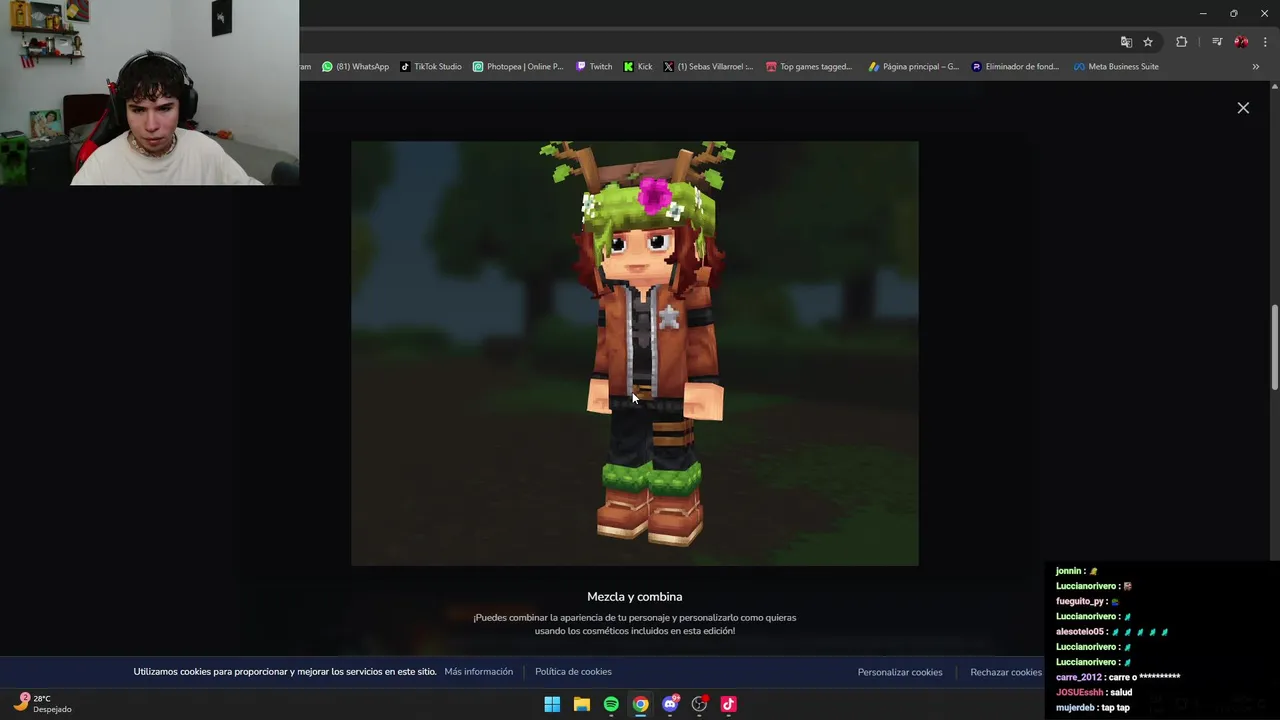Bookmark this page with the star icon

1148,42
